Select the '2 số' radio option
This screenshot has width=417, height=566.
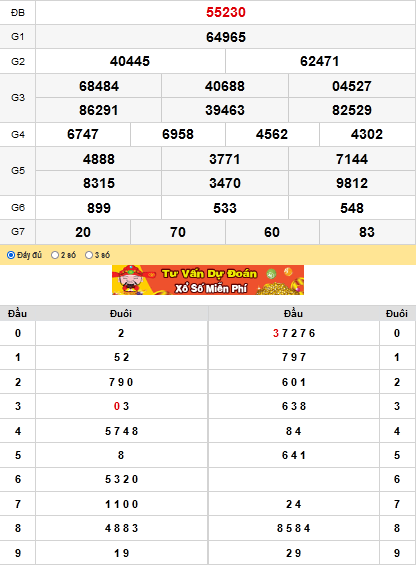coord(55,255)
